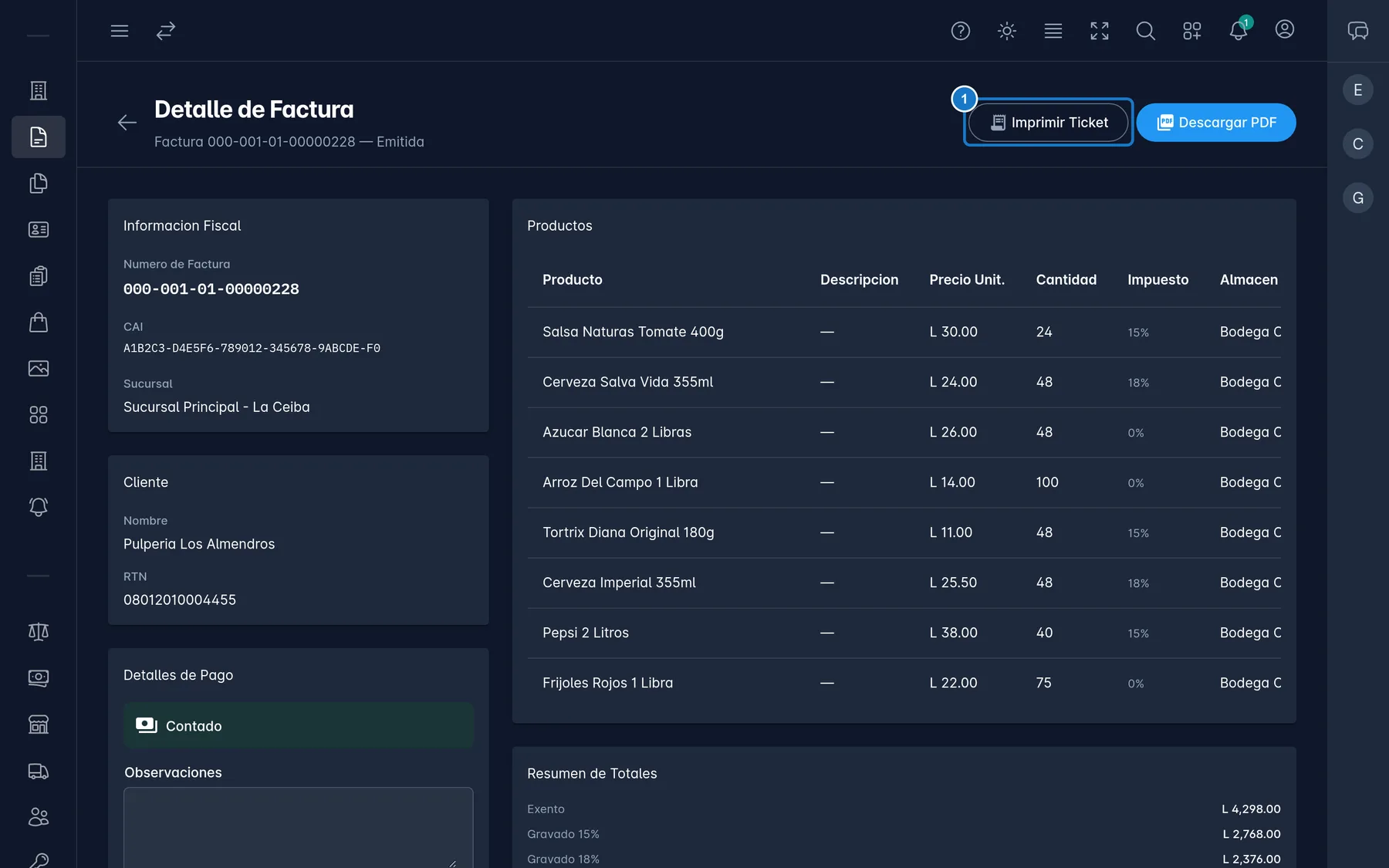
Task: Open the clipboard list sidebar icon
Action: click(39, 276)
